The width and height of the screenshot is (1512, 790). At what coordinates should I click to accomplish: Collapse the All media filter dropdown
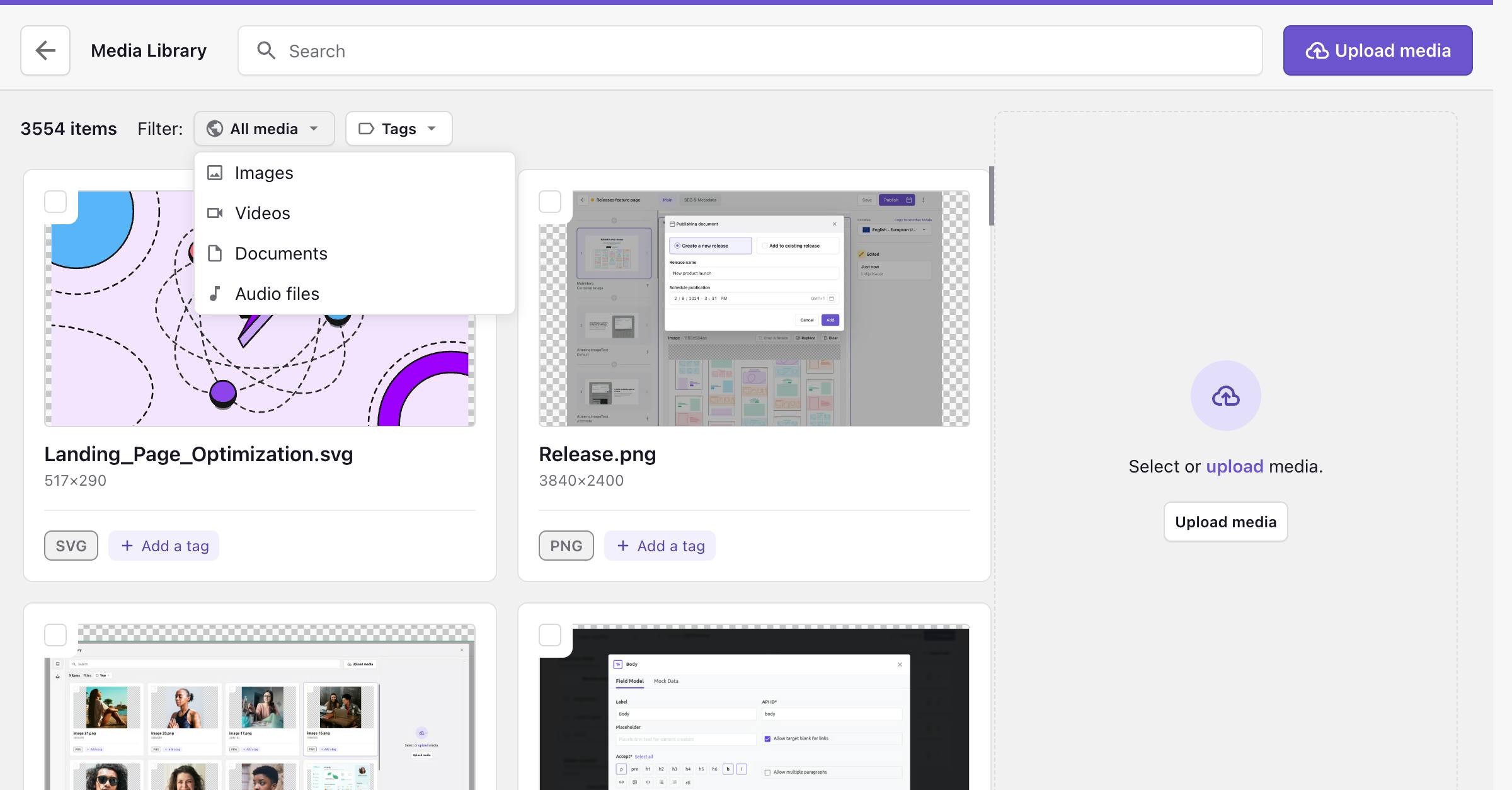[x=264, y=129]
